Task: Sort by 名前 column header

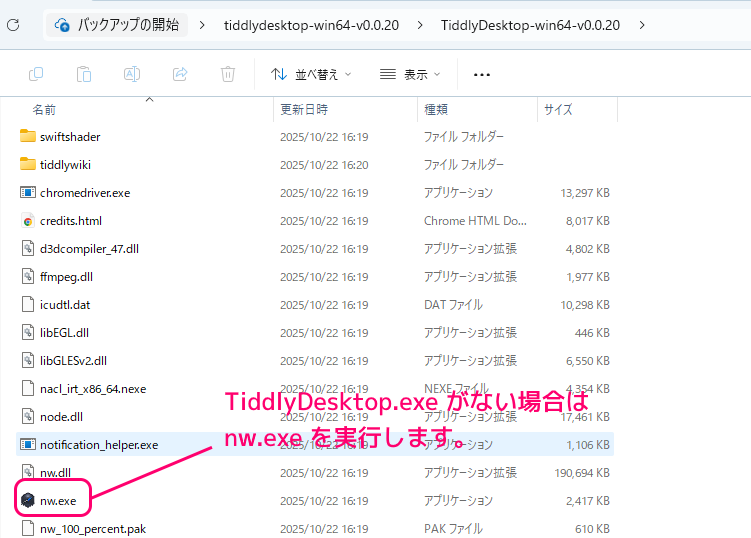Action: (x=44, y=110)
